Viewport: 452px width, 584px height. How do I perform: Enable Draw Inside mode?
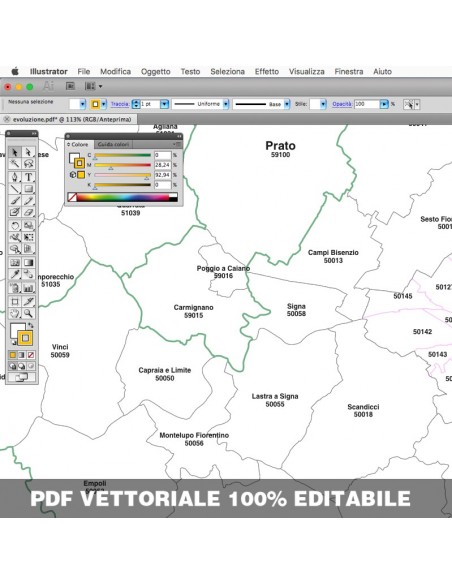point(31,366)
